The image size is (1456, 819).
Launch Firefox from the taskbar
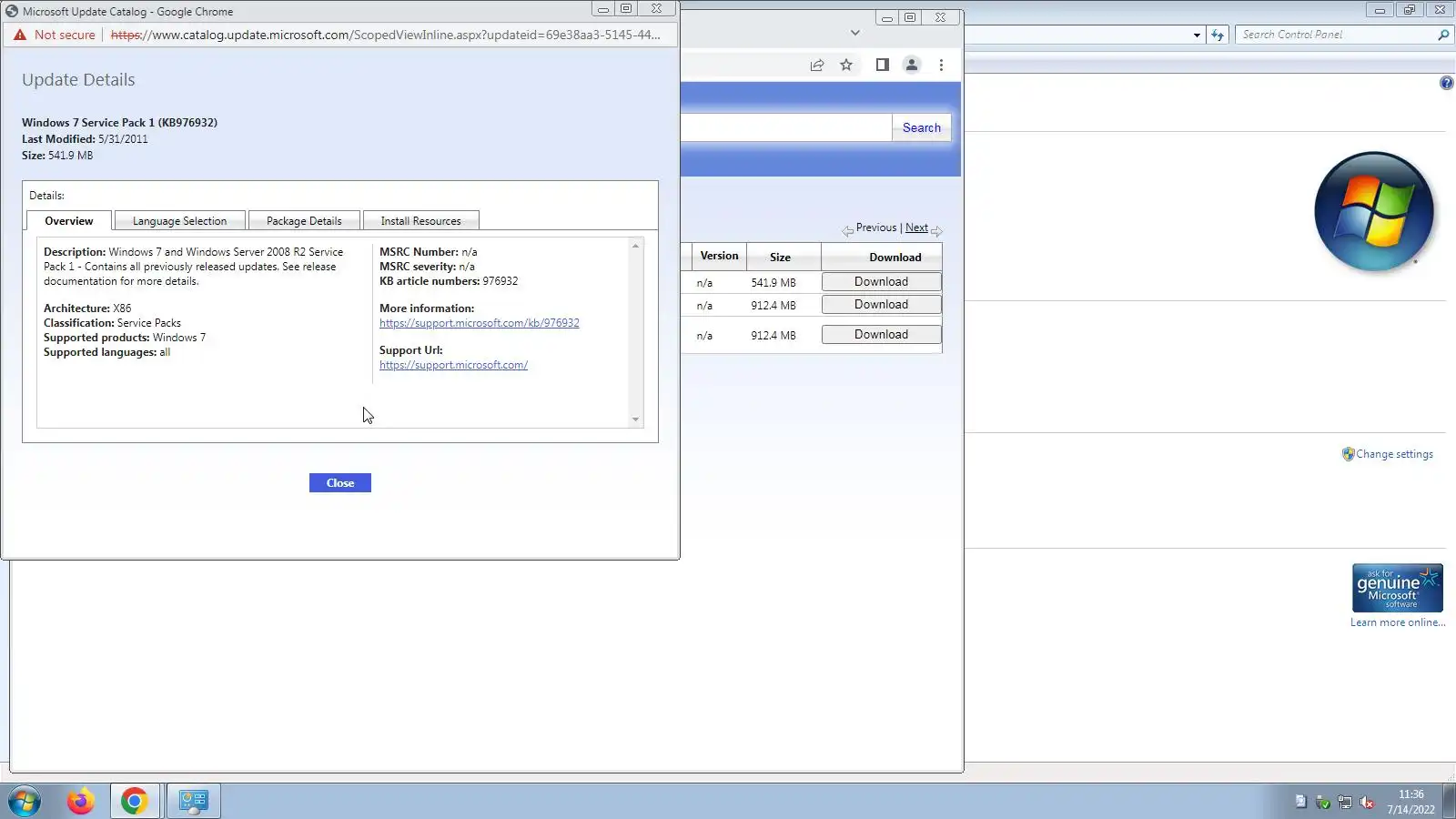click(80, 802)
